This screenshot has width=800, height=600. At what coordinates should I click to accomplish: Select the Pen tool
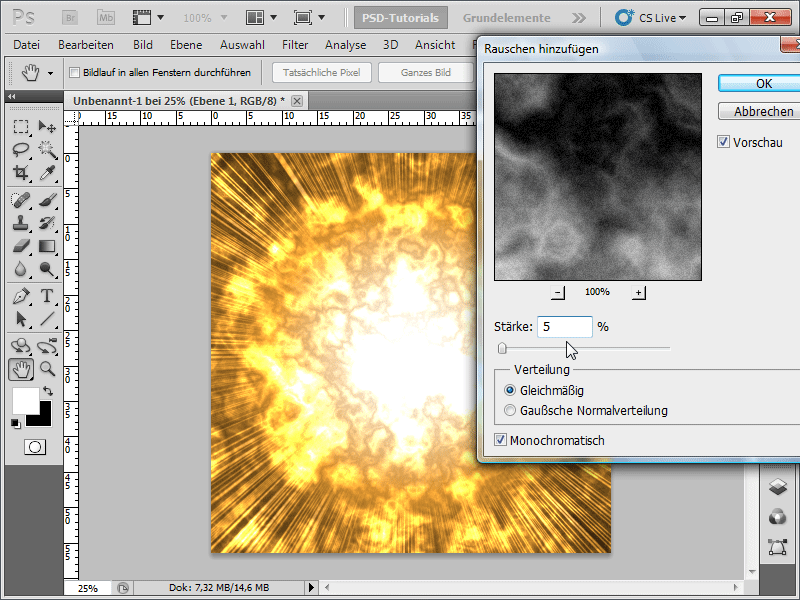pyautogui.click(x=20, y=296)
